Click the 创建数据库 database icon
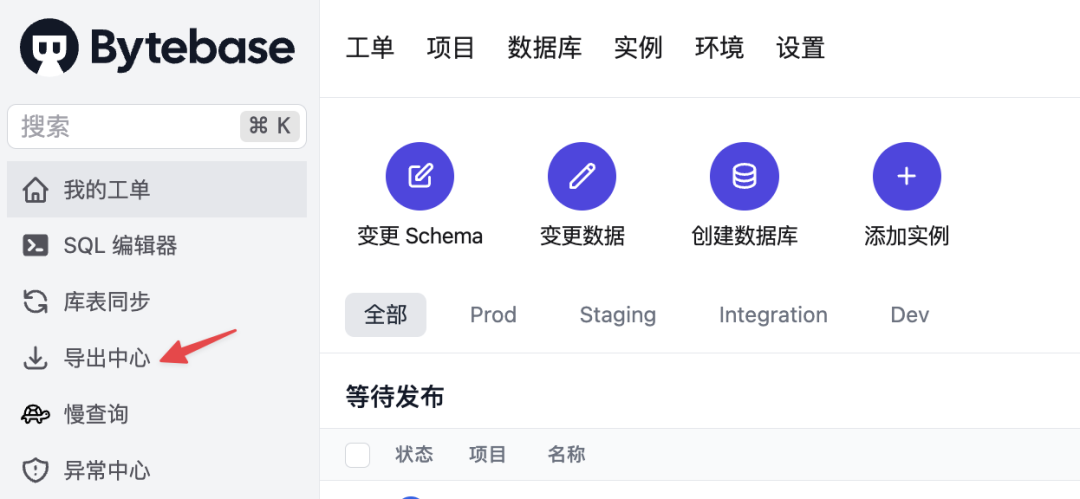The height and width of the screenshot is (499, 1080). [744, 177]
